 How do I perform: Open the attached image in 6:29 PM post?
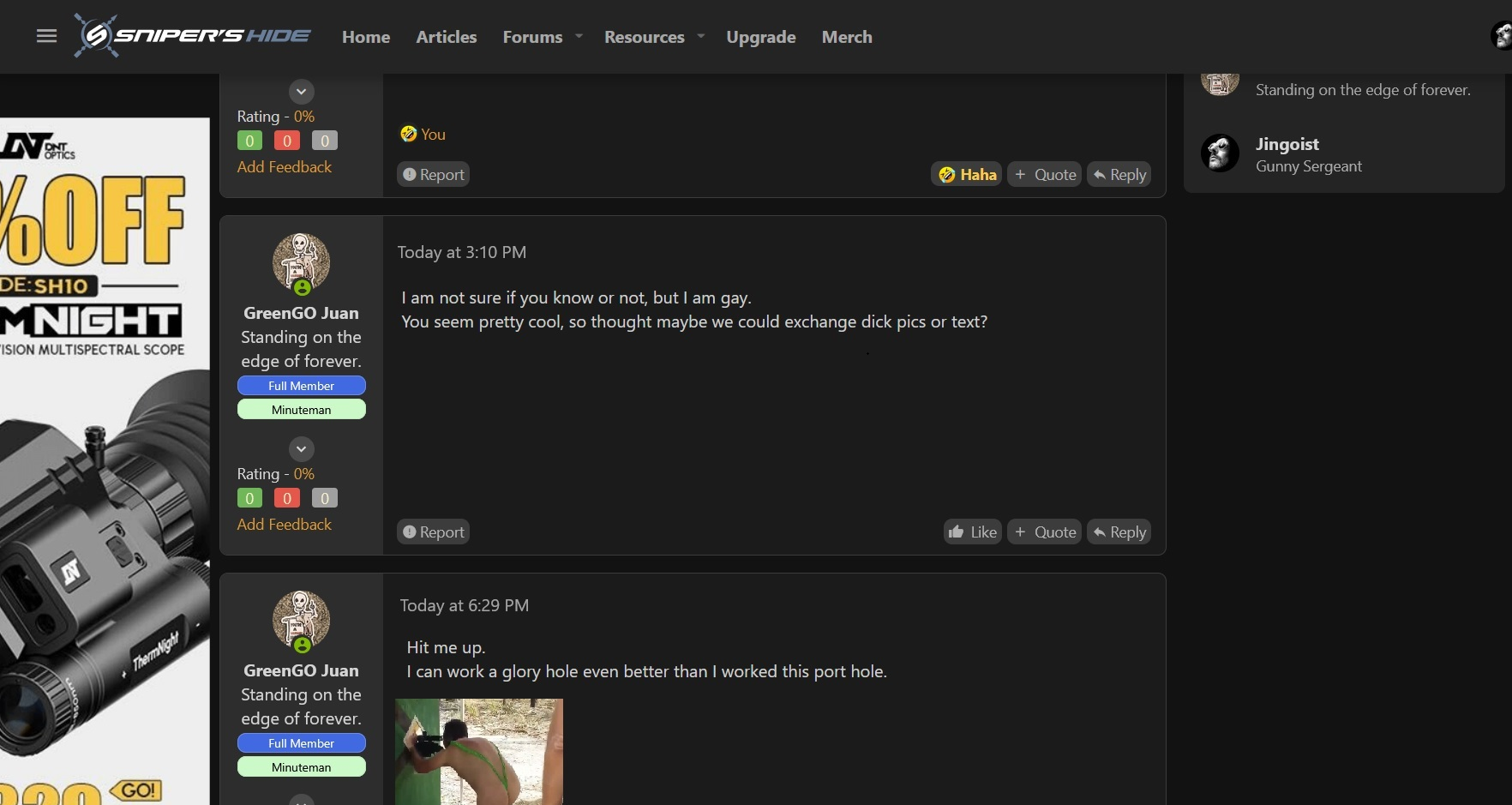tap(479, 752)
